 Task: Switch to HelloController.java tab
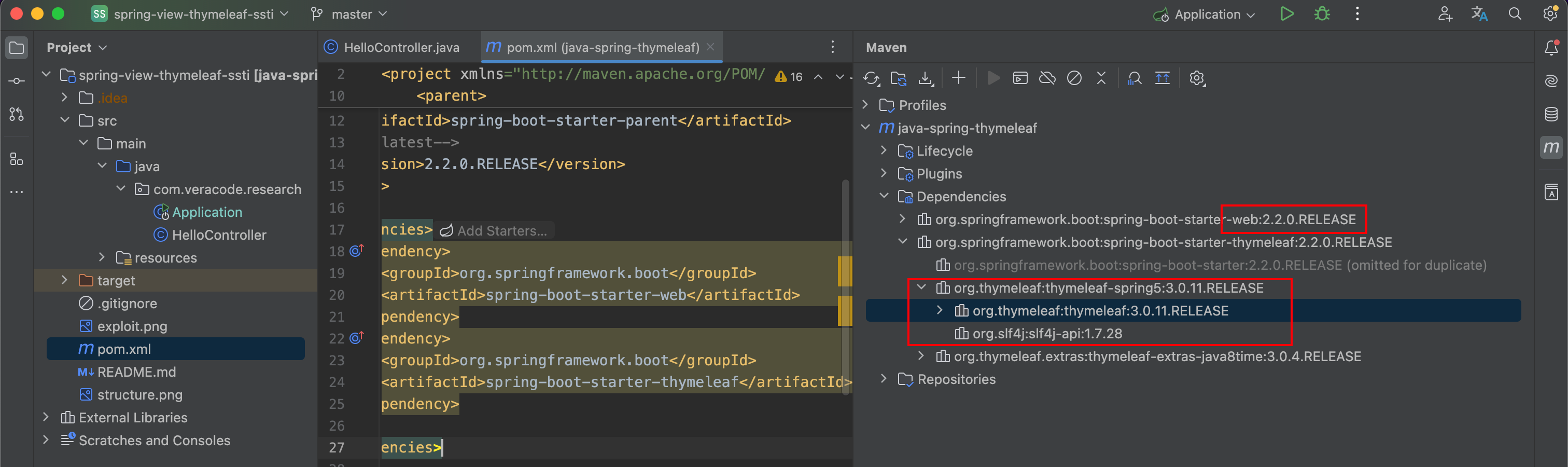393,48
